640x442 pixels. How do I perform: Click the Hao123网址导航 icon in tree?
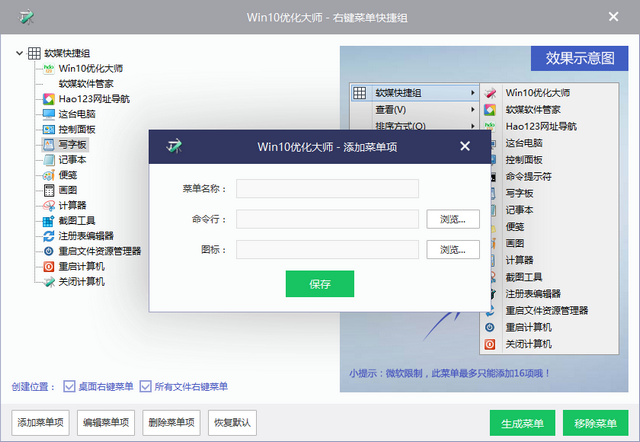(x=49, y=99)
